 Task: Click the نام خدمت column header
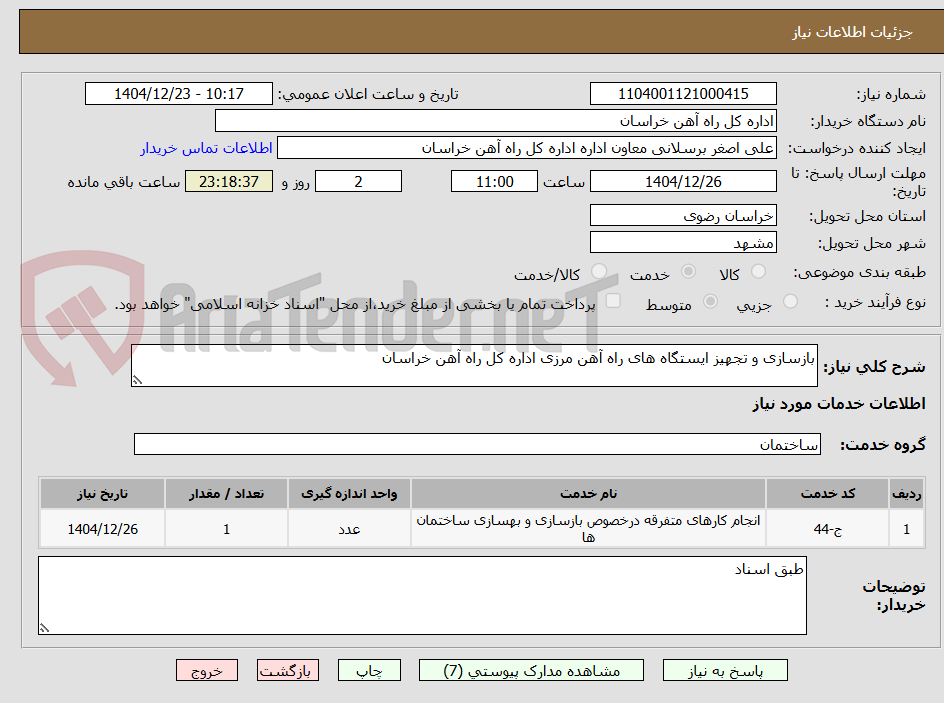pos(588,494)
